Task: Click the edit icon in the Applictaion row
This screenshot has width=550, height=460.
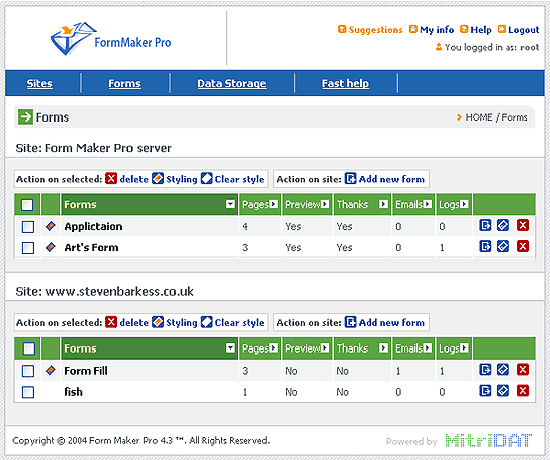Action: [485, 225]
